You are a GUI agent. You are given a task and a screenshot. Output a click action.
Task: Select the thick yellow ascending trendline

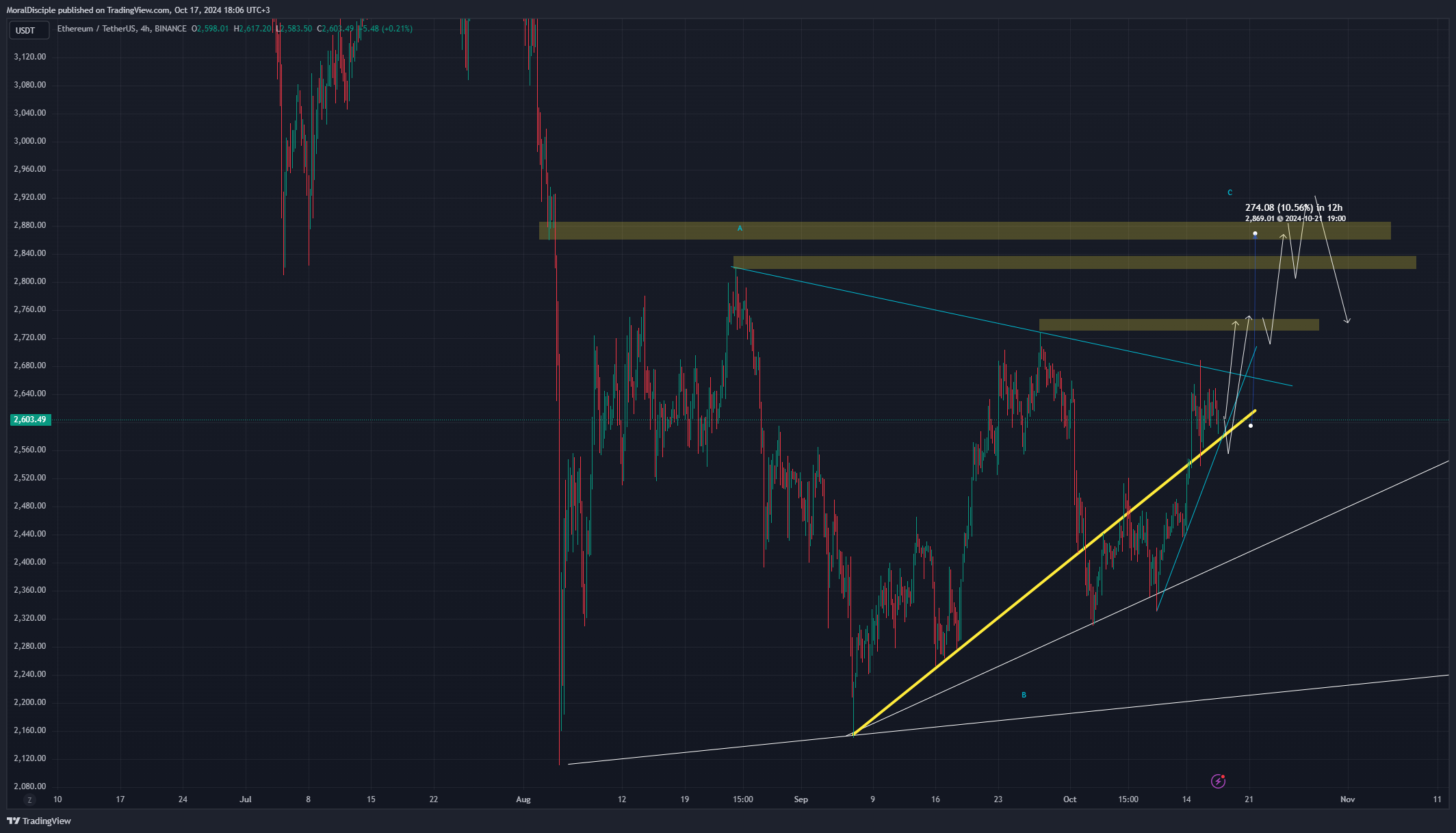1054,573
